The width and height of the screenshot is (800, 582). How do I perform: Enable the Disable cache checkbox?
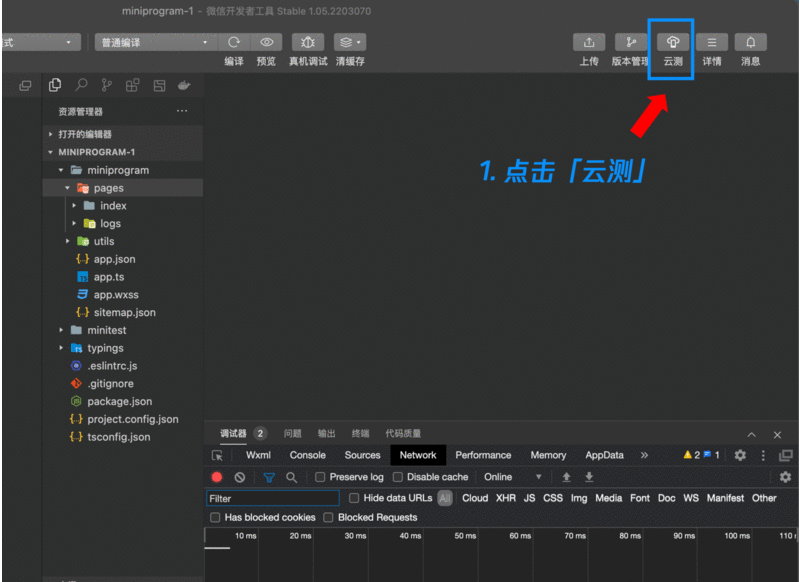pyautogui.click(x=397, y=477)
